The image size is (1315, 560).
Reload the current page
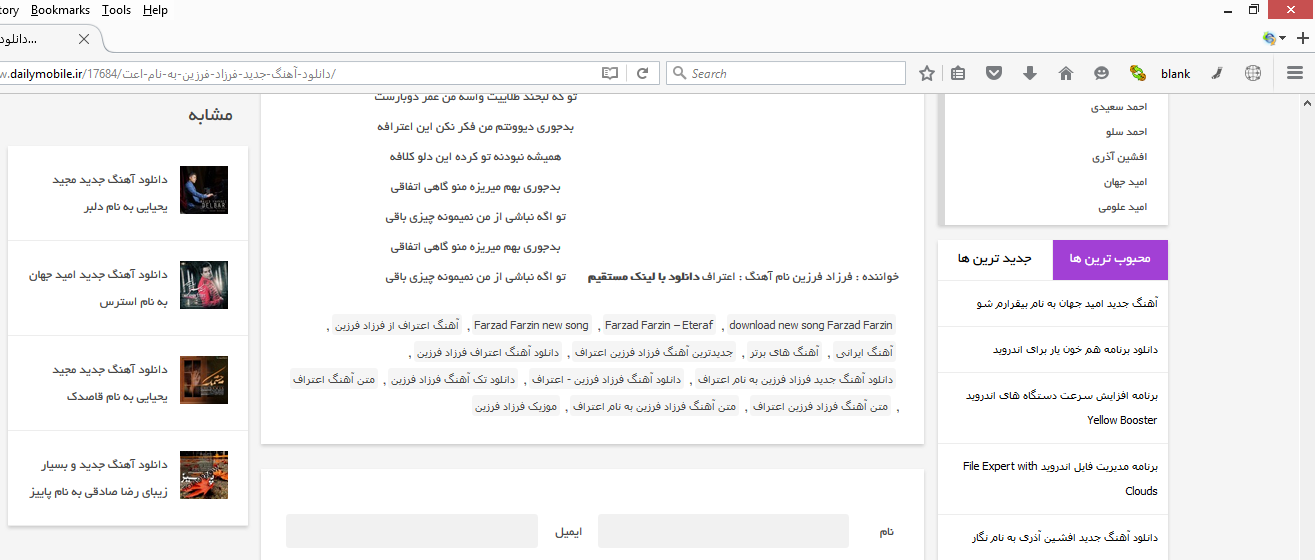[x=643, y=73]
